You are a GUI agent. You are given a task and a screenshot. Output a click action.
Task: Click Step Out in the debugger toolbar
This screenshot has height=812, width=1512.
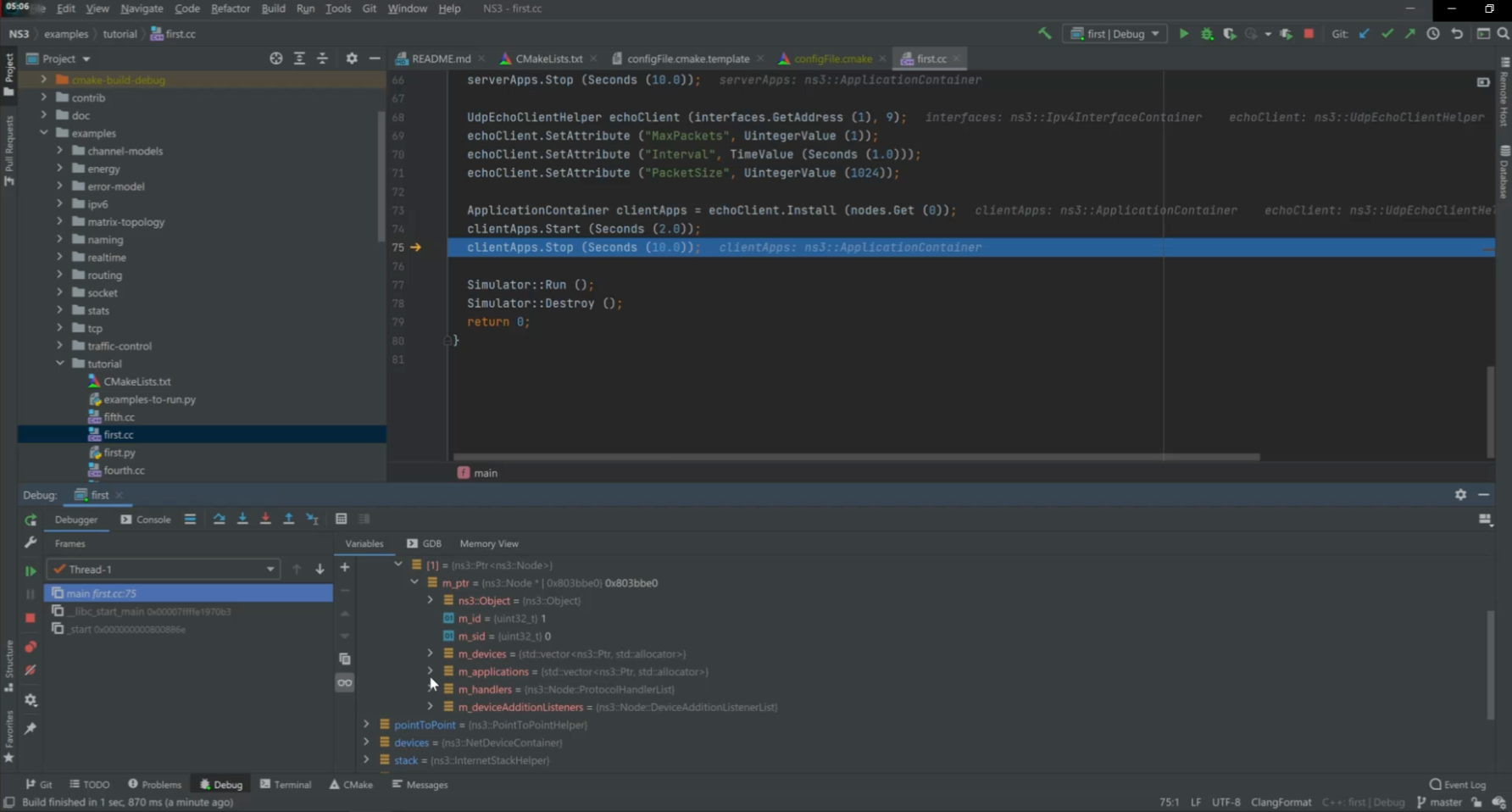click(288, 519)
